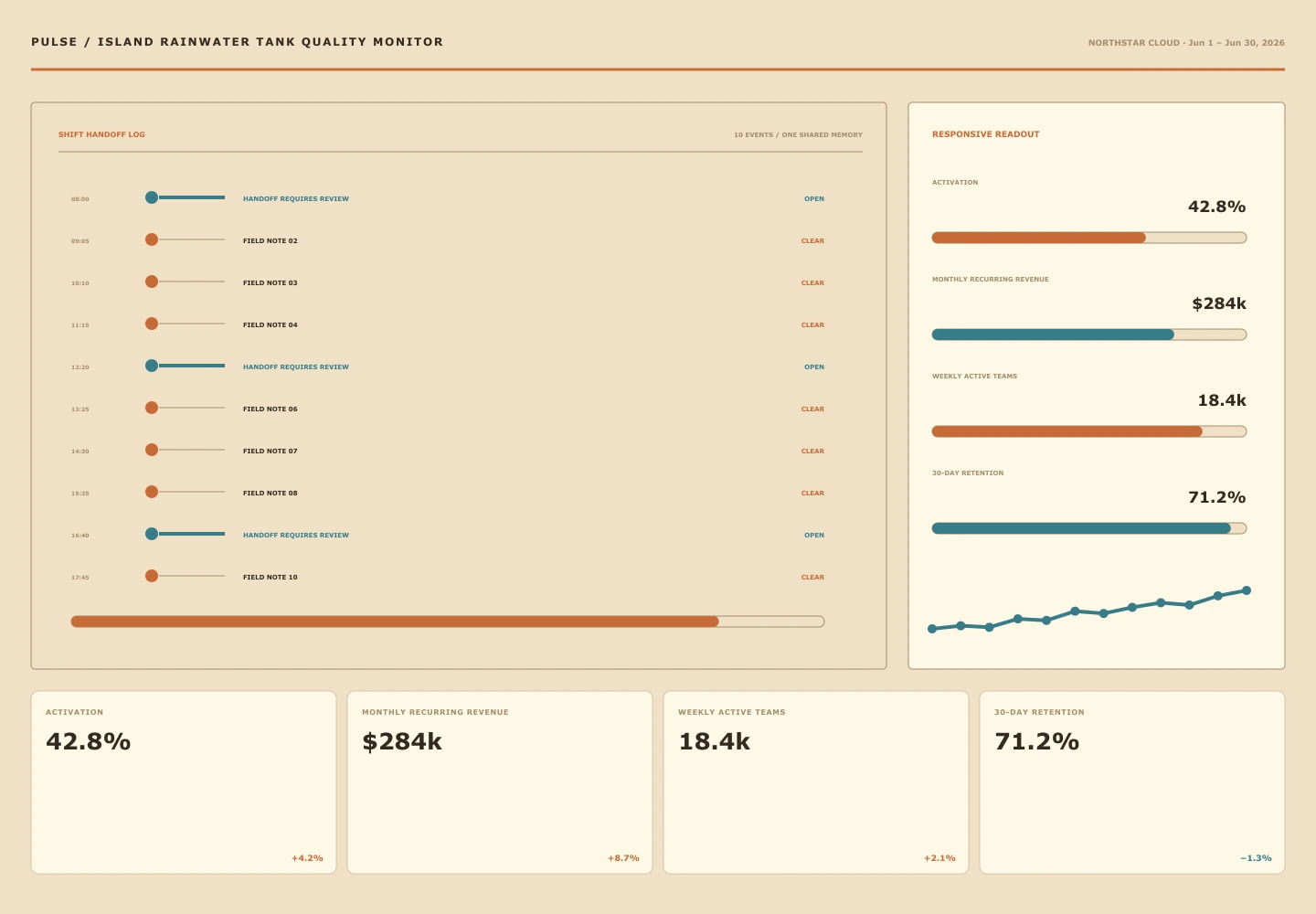This screenshot has height=914, width=1316.
Task: Click the 30-Day Retention readout bar
Action: [1089, 528]
